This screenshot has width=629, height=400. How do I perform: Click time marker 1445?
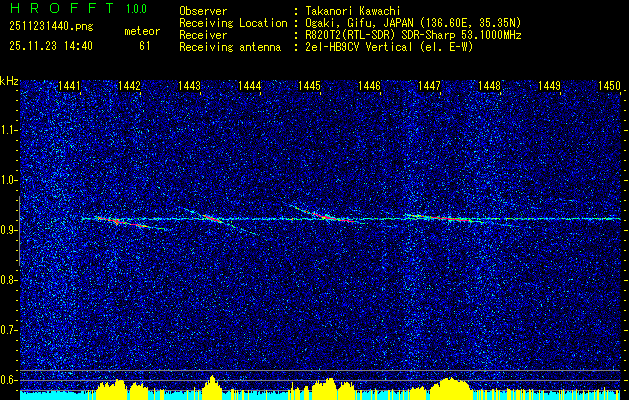tap(309, 85)
